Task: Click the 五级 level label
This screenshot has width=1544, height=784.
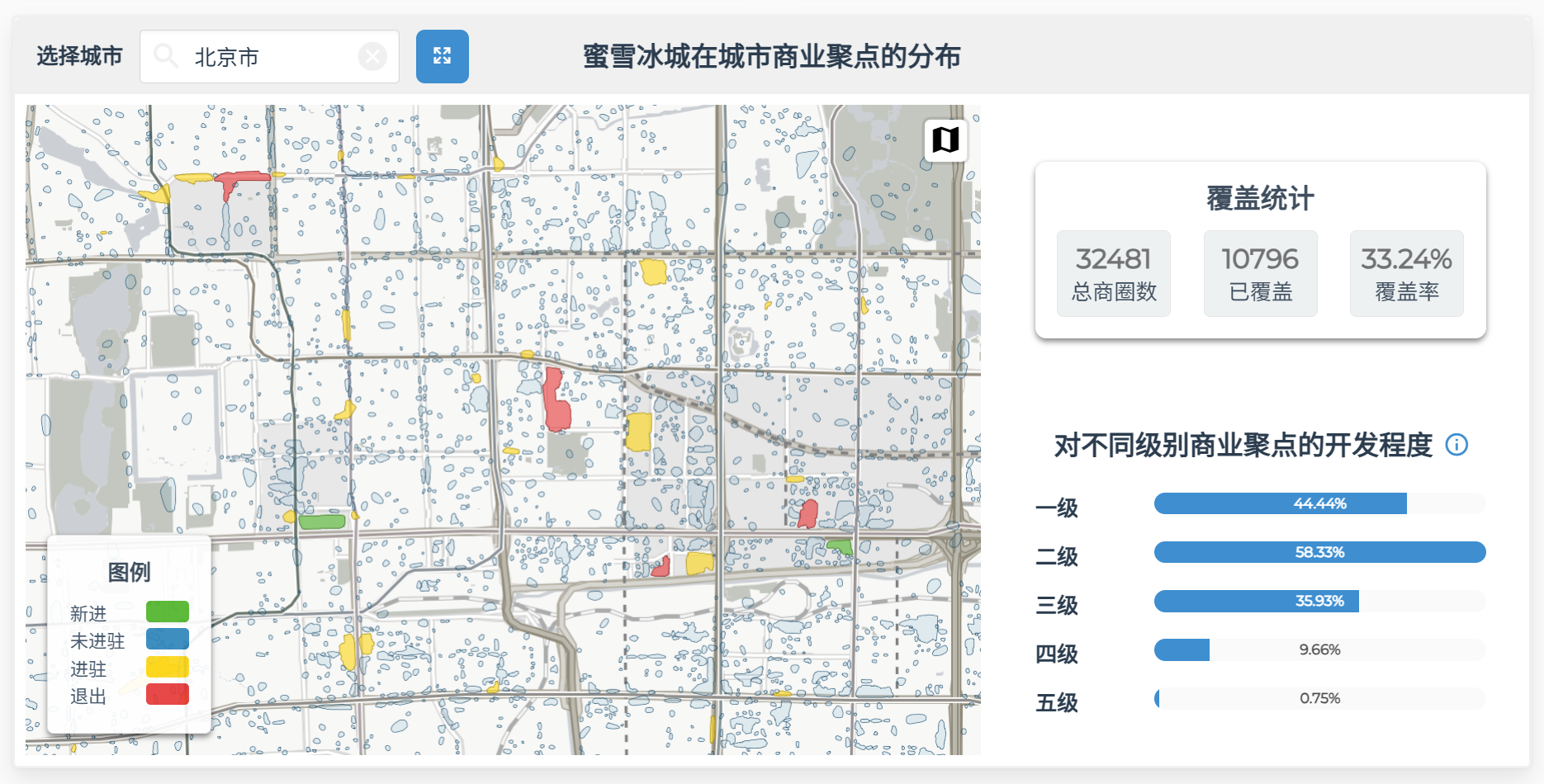Action: coord(1057,702)
